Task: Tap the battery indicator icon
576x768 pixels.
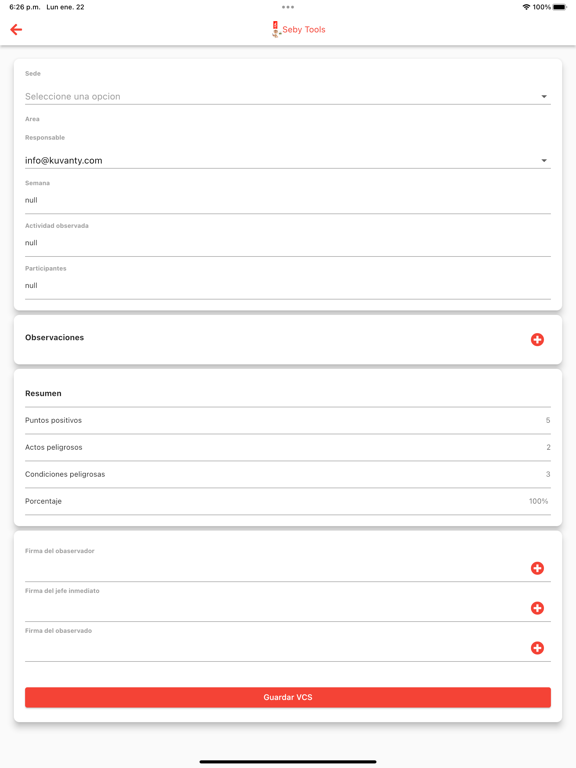Action: pos(560,7)
